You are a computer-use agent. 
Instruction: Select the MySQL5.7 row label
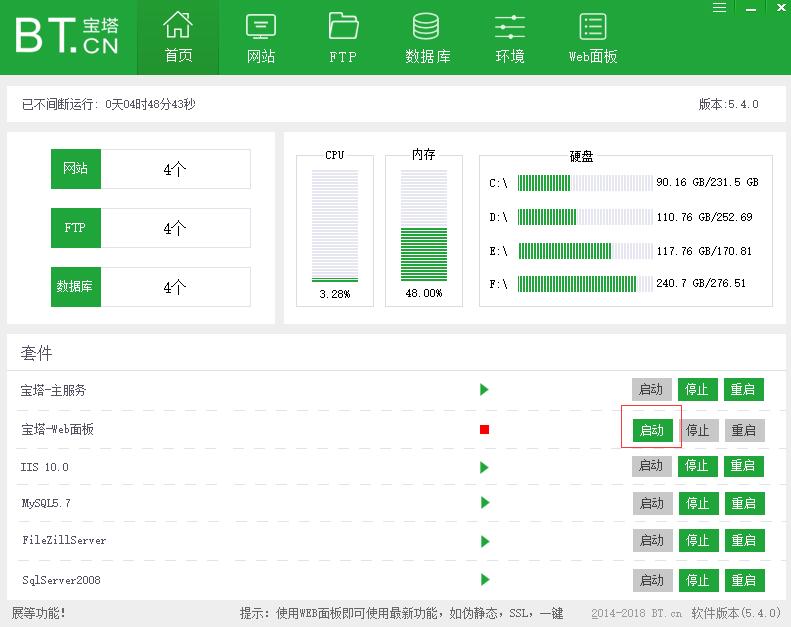(x=46, y=503)
